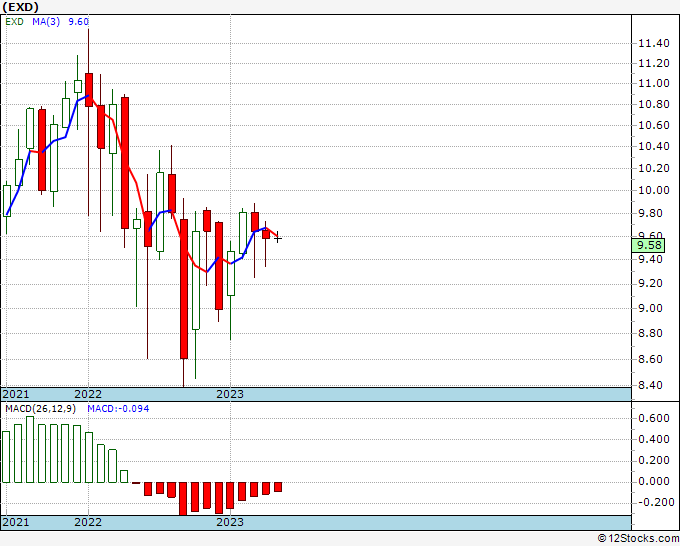
Task: Click the 11.20 price axis label
Action: (654, 64)
